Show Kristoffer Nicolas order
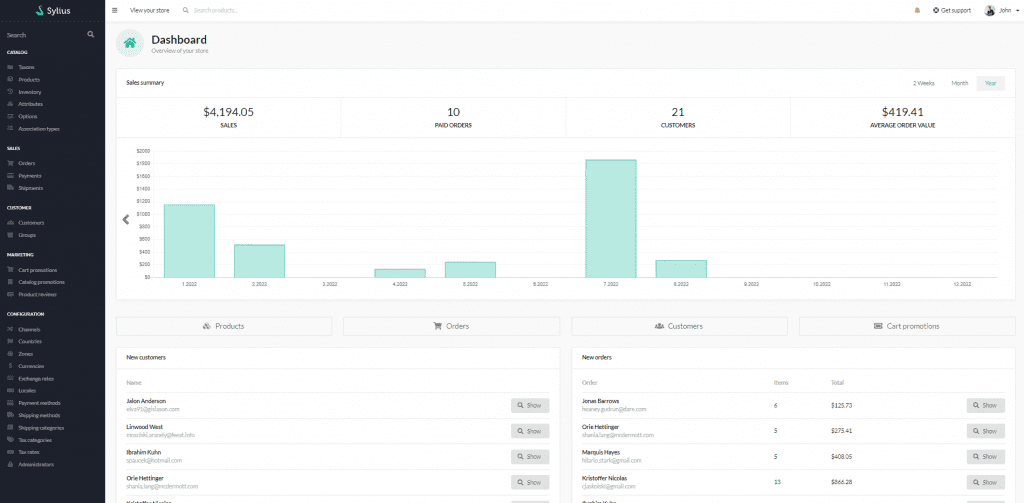Image resolution: width=1024 pixels, height=503 pixels. click(x=985, y=483)
